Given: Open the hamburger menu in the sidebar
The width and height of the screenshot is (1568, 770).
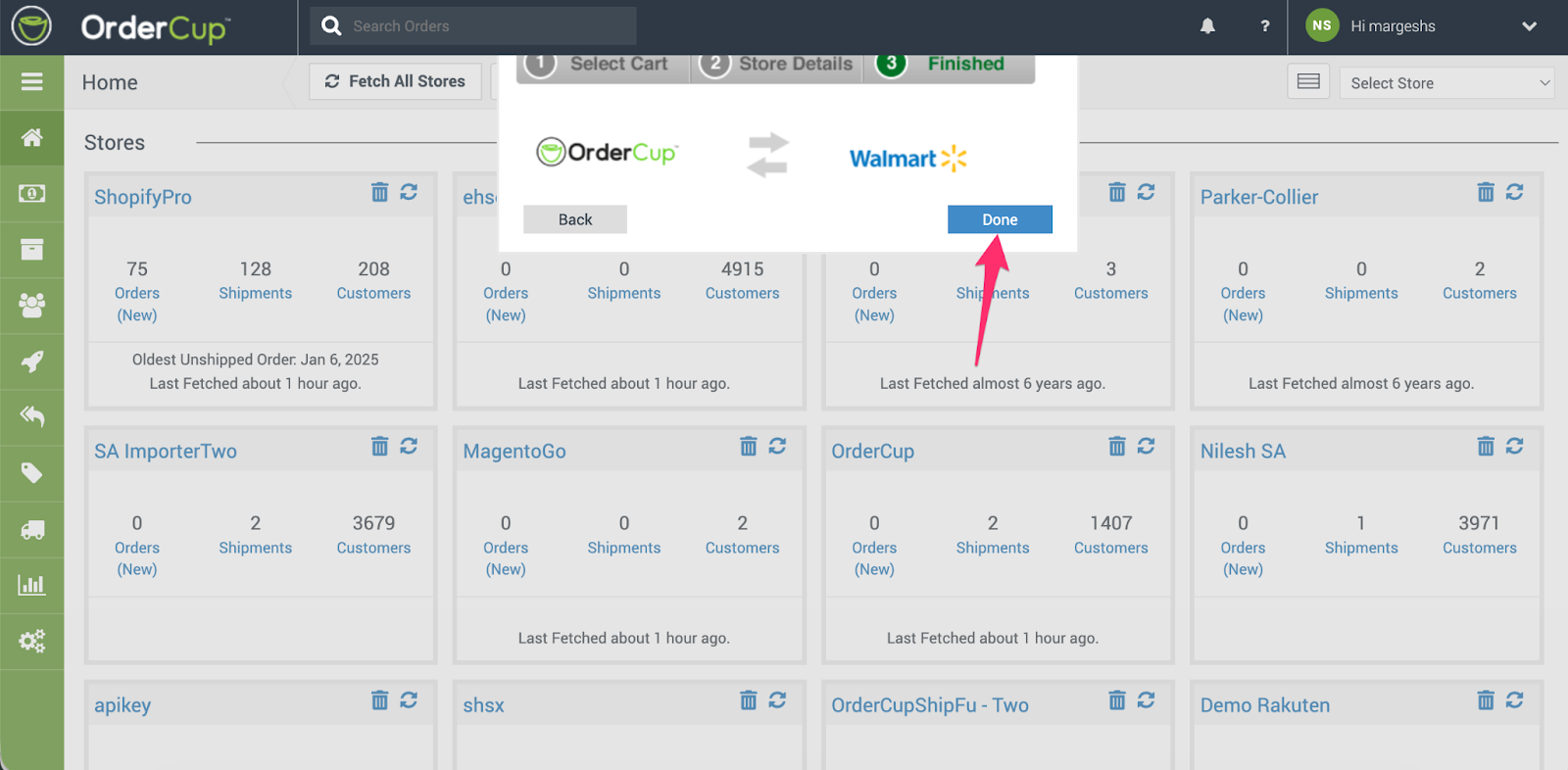Looking at the screenshot, I should pyautogui.click(x=31, y=81).
